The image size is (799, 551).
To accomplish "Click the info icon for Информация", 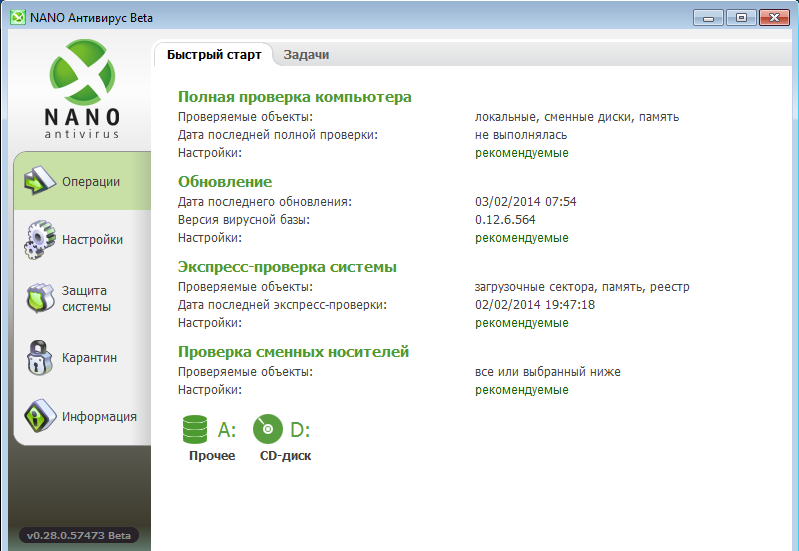I will (x=38, y=416).
